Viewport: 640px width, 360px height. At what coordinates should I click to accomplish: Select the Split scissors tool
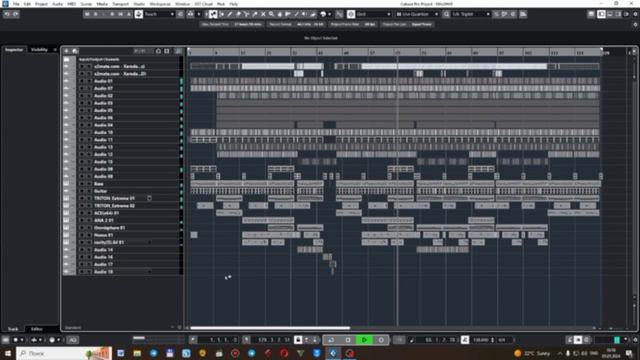click(247, 14)
